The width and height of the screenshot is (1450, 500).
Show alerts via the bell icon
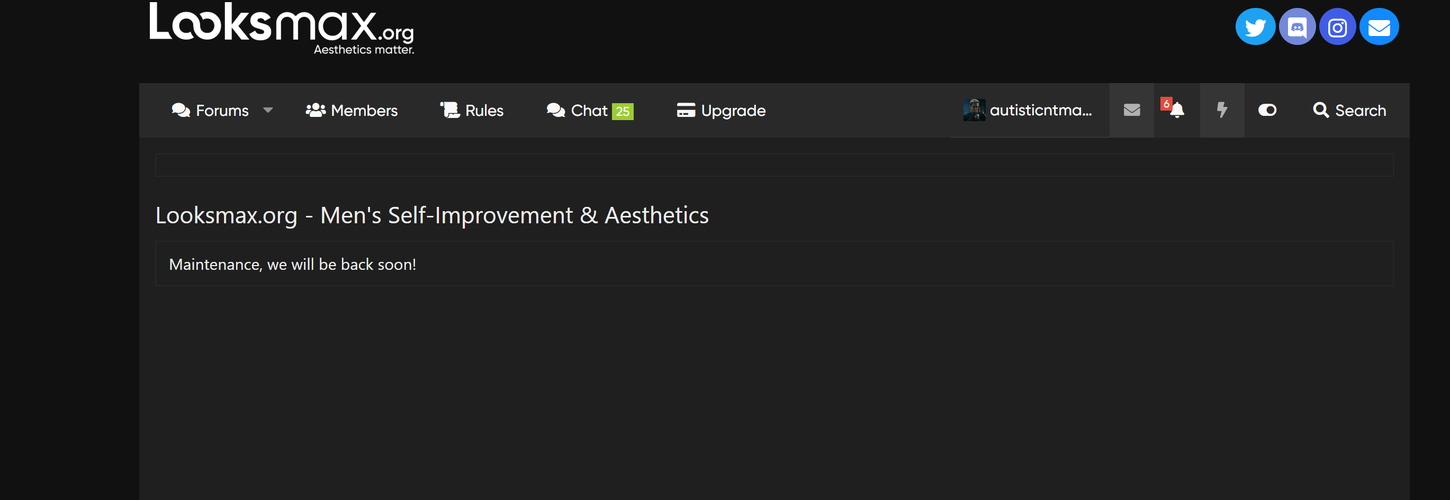[1176, 110]
